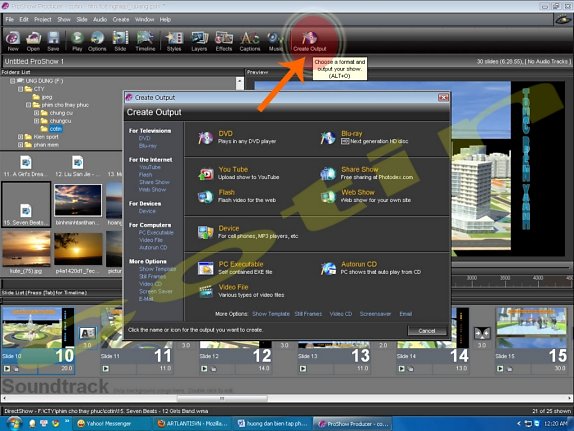Select Web Show output icon

pos(328,197)
